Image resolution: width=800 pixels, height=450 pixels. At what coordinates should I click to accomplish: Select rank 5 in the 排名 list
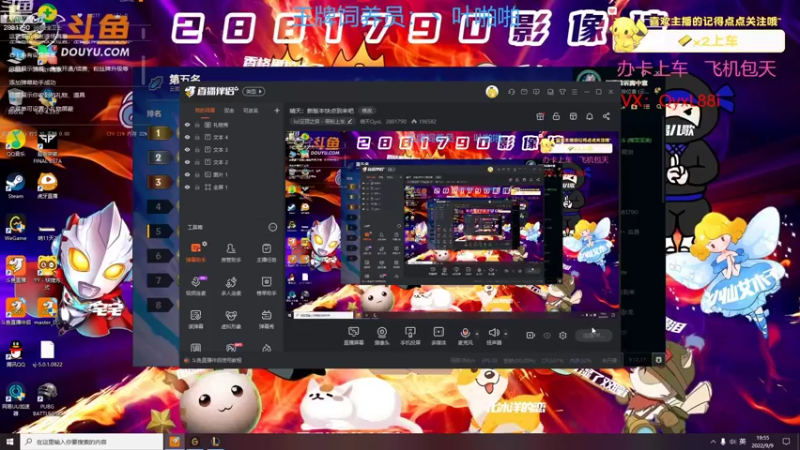pyautogui.click(x=159, y=231)
